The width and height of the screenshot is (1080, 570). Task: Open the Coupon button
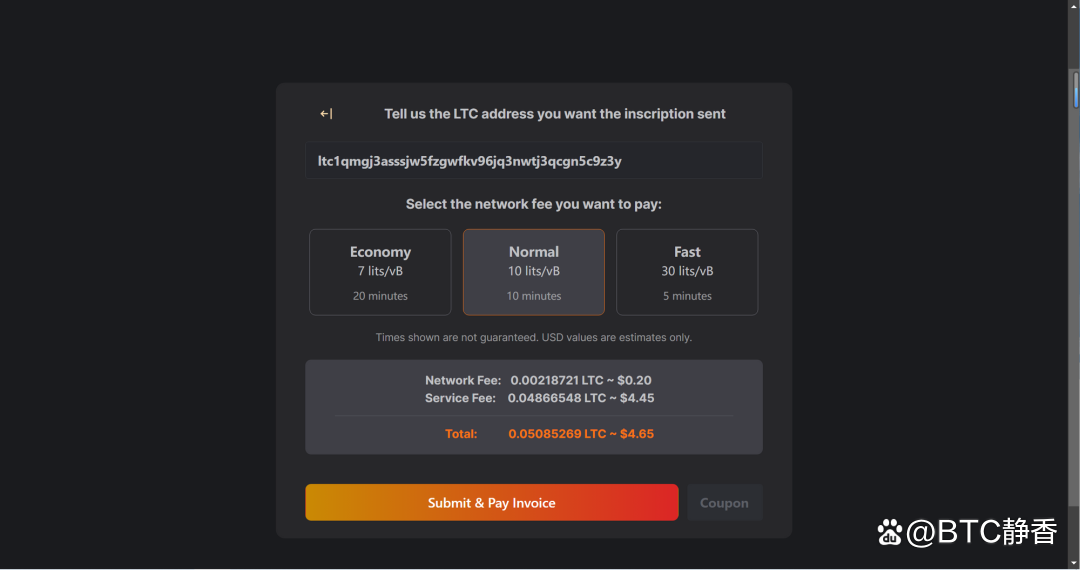point(724,503)
